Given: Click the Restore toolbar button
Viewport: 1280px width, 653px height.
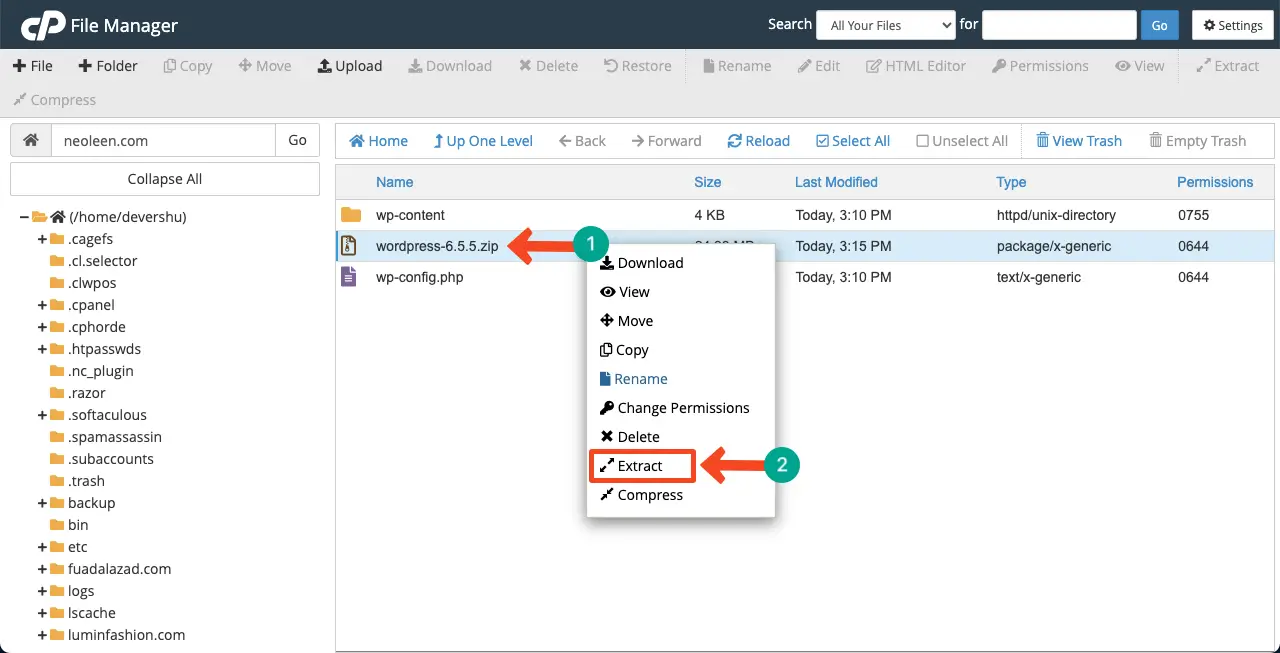Looking at the screenshot, I should 638,66.
